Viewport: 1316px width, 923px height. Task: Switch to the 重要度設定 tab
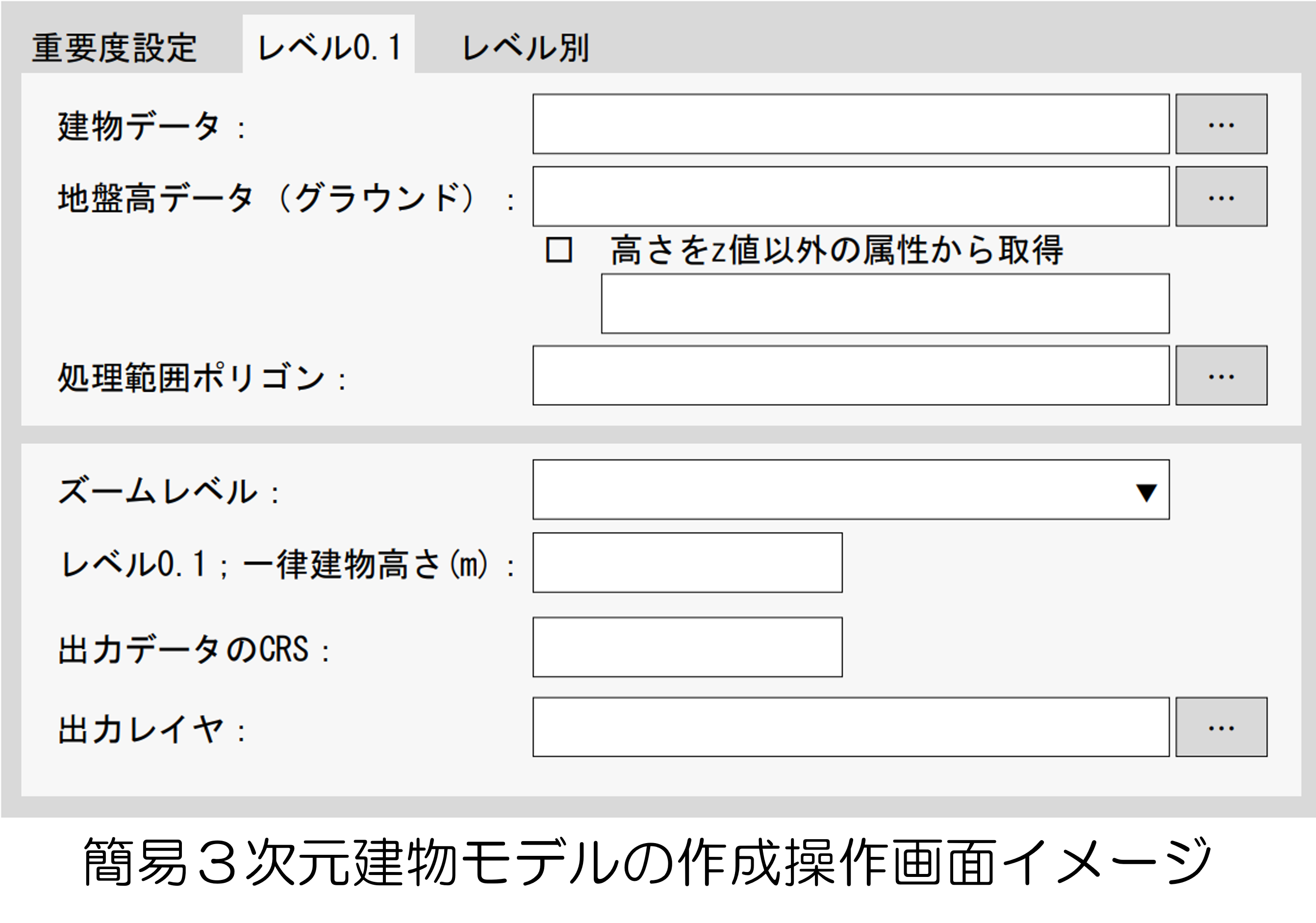(x=115, y=48)
